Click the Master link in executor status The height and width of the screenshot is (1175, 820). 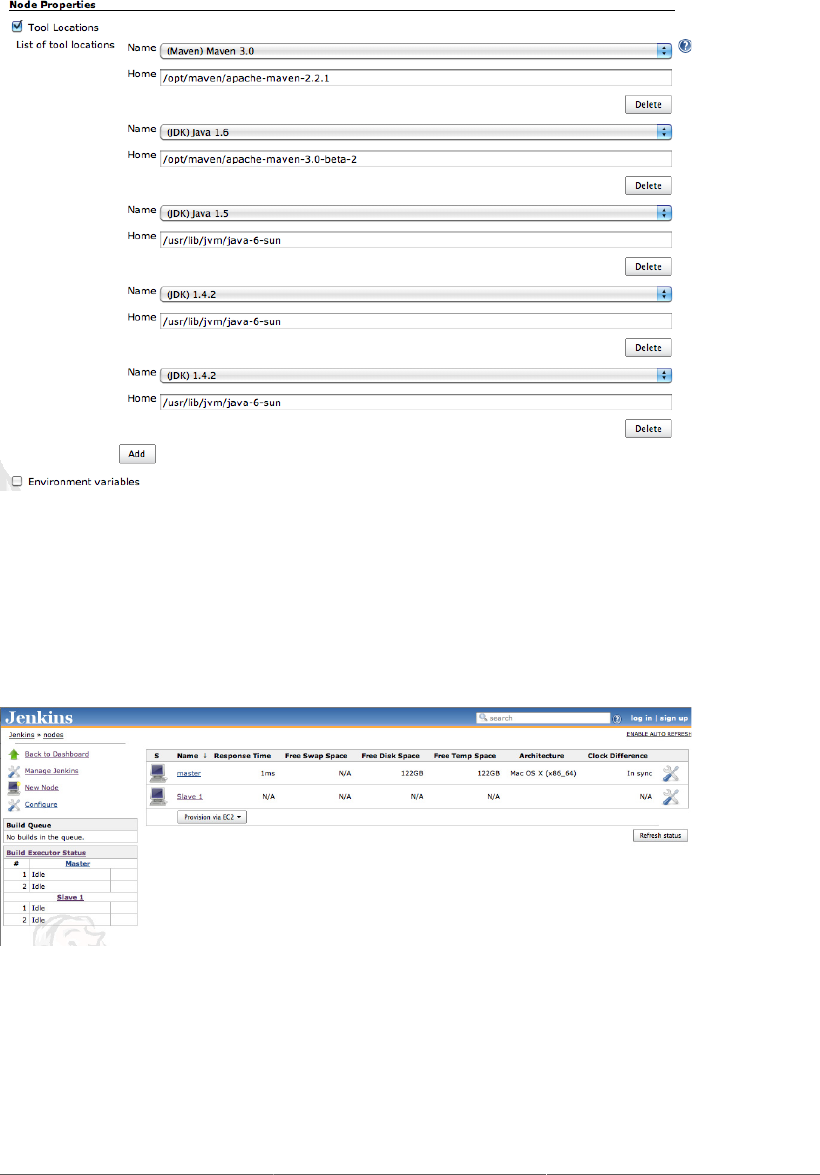tap(77, 863)
